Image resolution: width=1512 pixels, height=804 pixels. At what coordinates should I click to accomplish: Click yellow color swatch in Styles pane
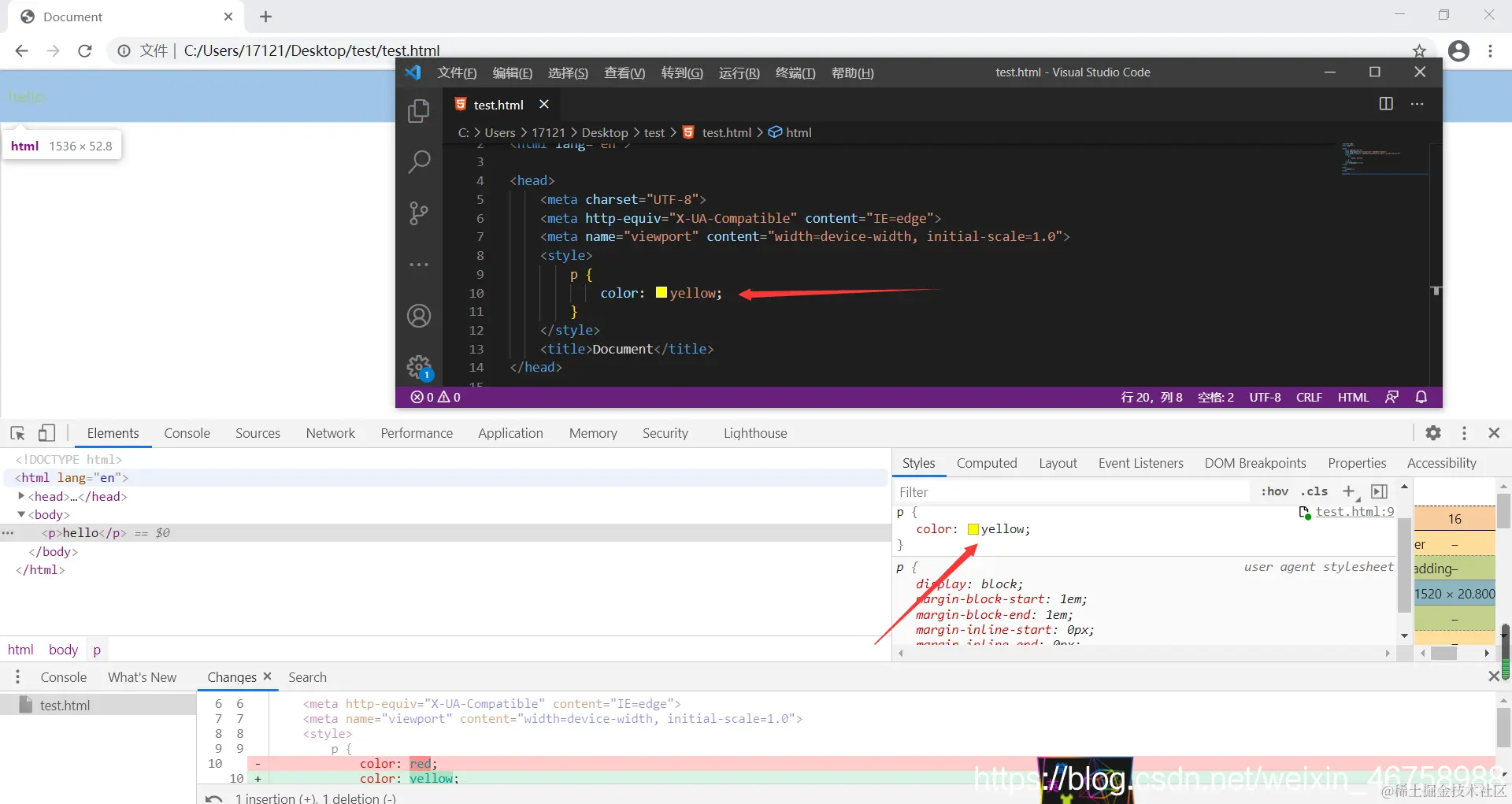(973, 529)
